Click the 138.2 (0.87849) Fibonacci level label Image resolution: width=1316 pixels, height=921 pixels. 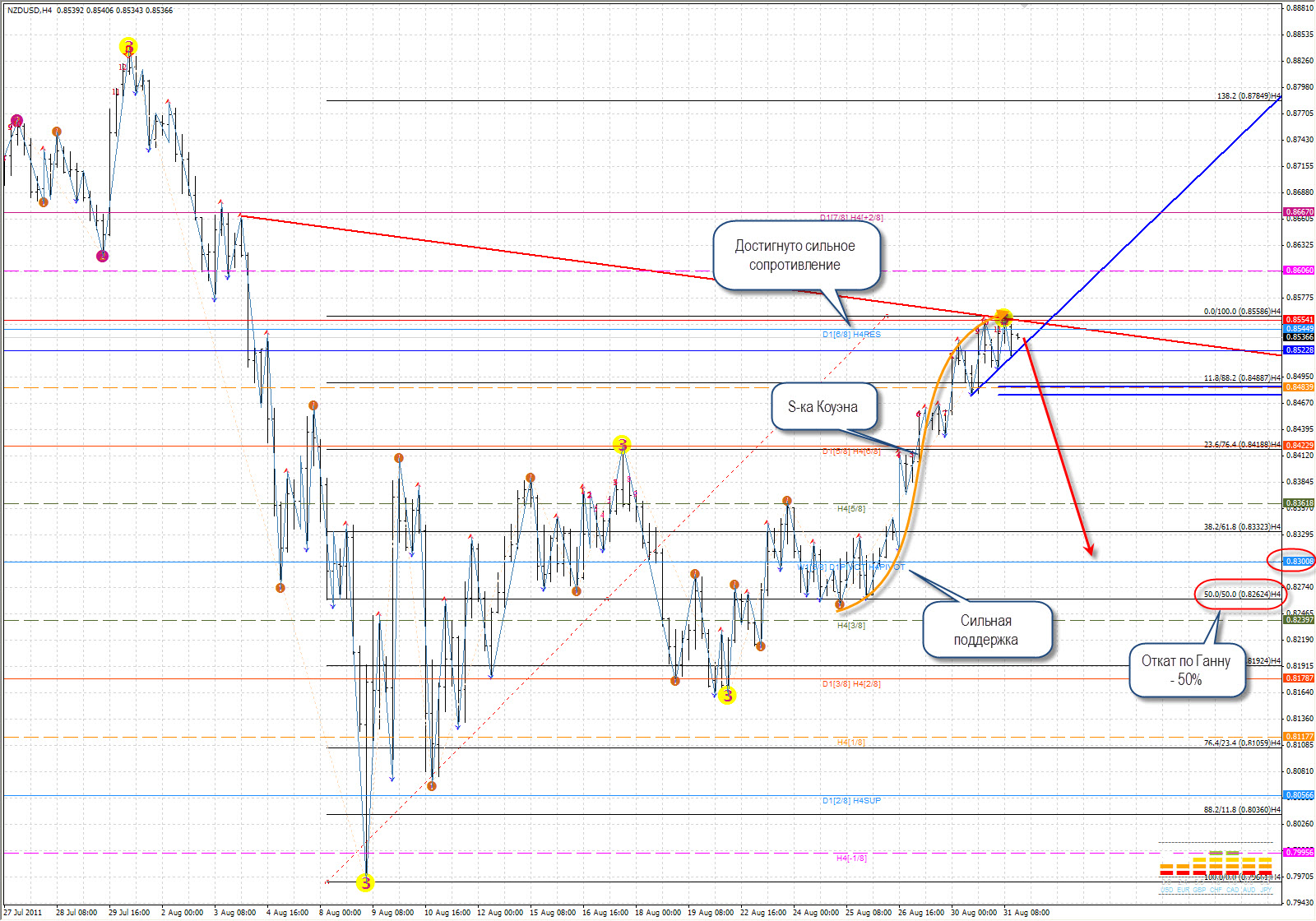(1248, 96)
